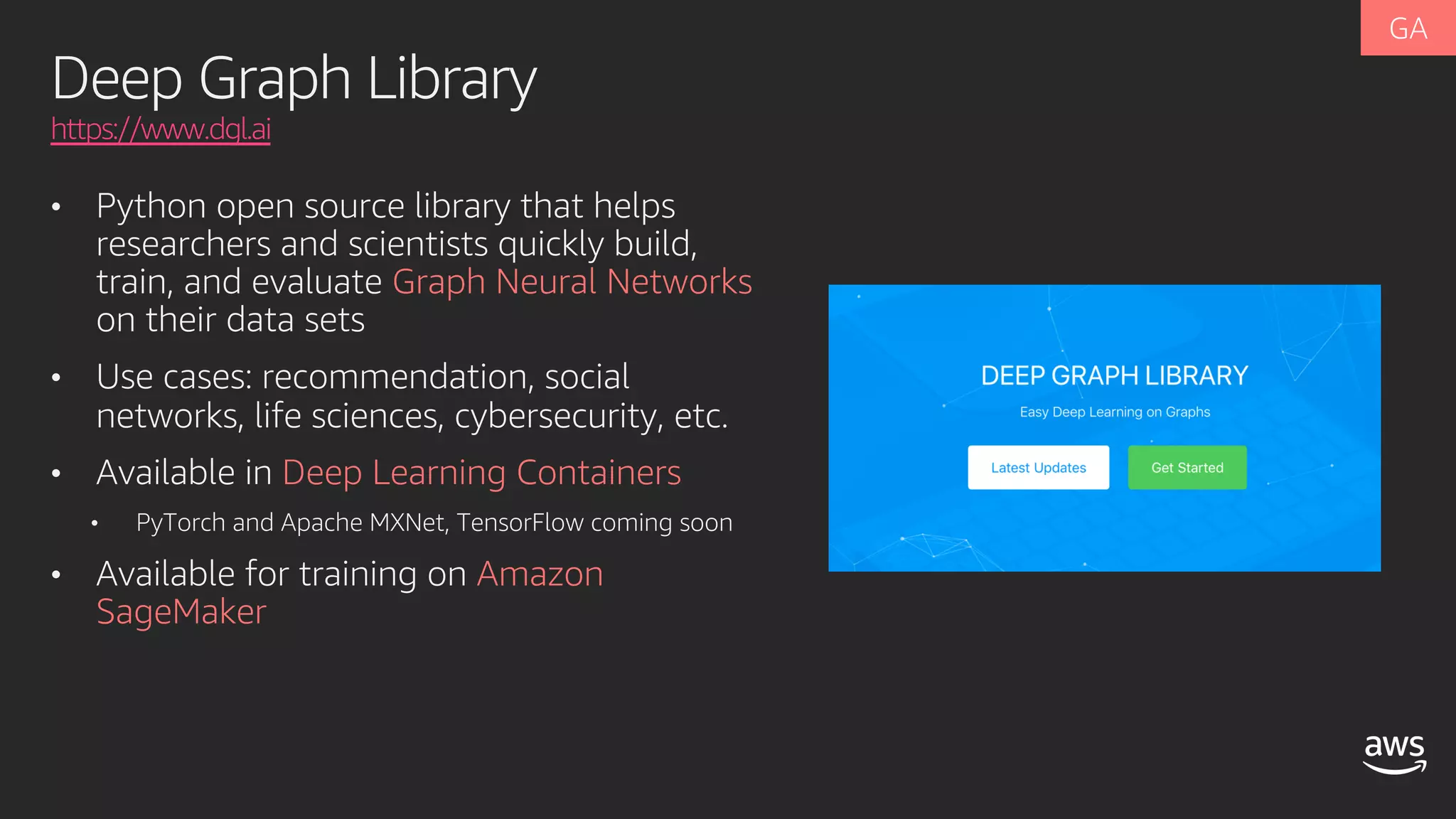Click the highlighted 'Graph Neural Networks' text

pyautogui.click(x=572, y=282)
